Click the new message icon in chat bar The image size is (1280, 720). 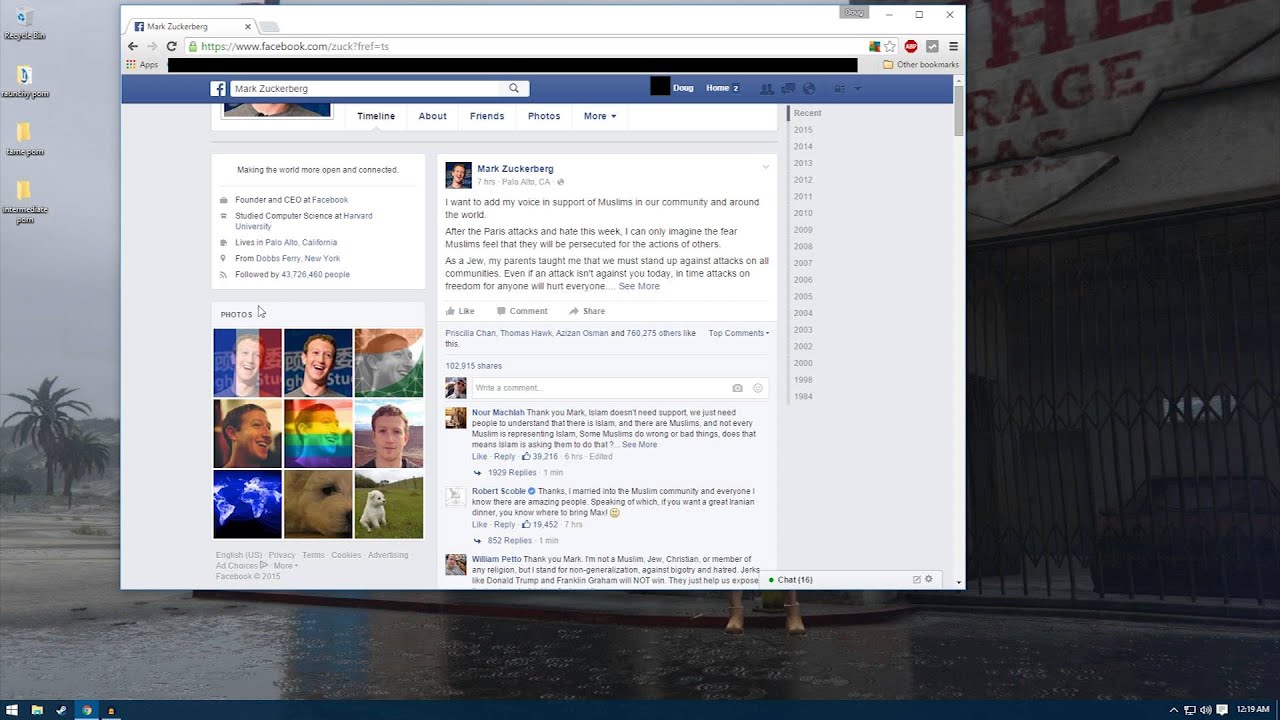[917, 579]
